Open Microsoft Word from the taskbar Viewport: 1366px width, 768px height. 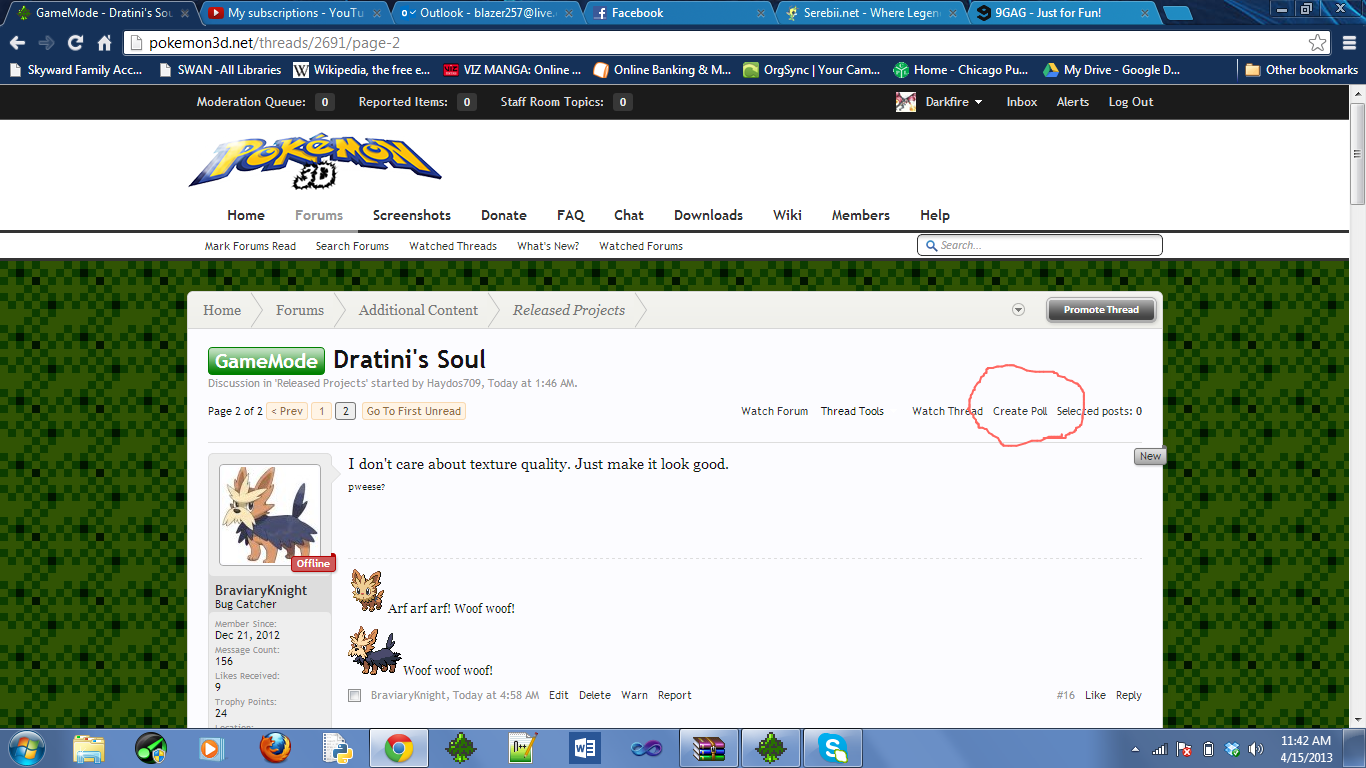[x=585, y=747]
